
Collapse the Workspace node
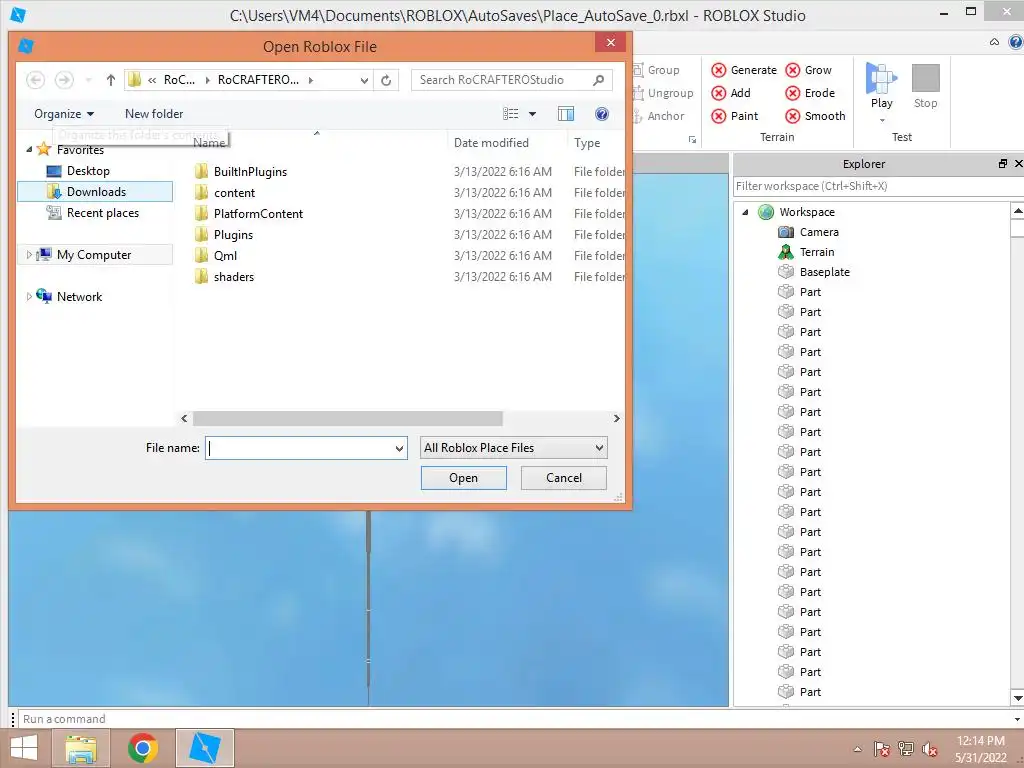point(745,212)
